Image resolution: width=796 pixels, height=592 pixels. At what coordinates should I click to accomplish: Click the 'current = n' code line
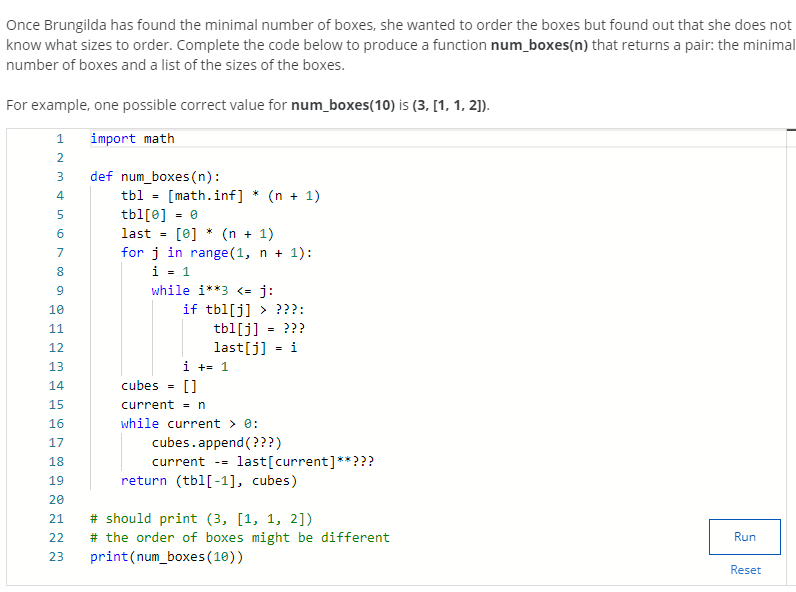coord(163,405)
